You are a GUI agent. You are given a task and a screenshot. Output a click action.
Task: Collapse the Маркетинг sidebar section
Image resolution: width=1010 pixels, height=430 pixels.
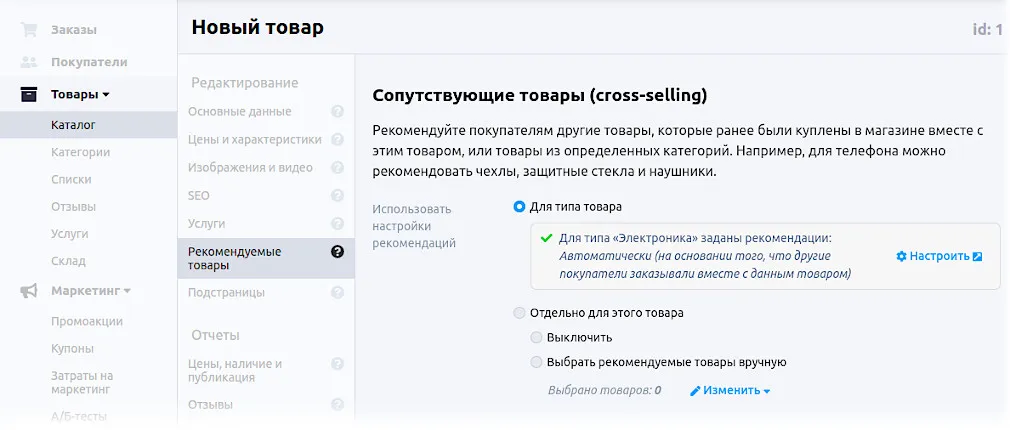pos(91,291)
